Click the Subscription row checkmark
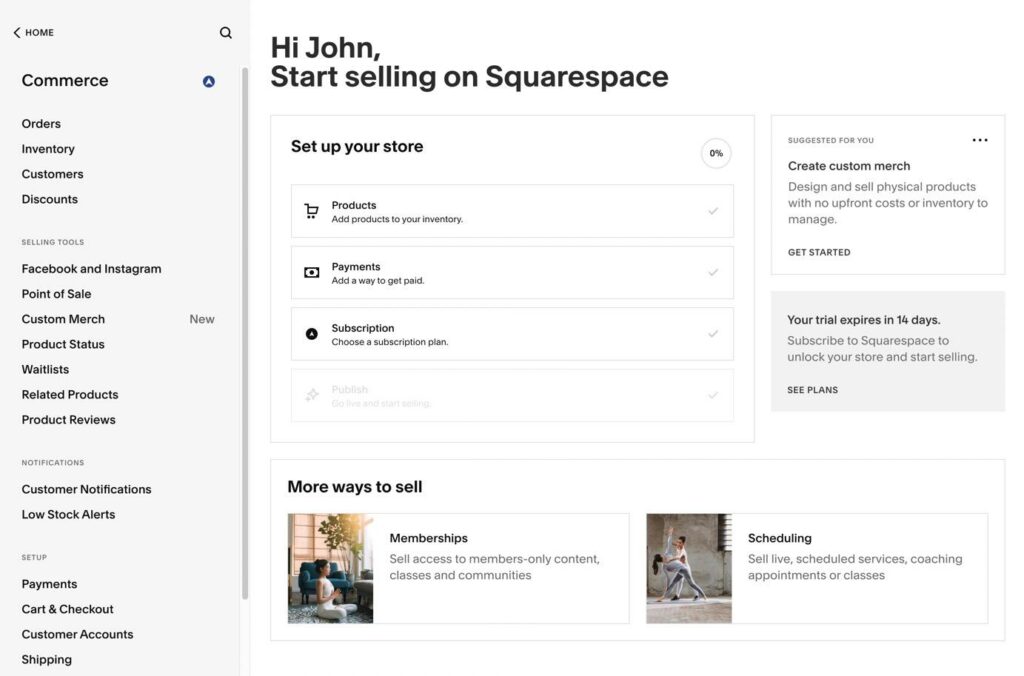1024x676 pixels. point(713,334)
